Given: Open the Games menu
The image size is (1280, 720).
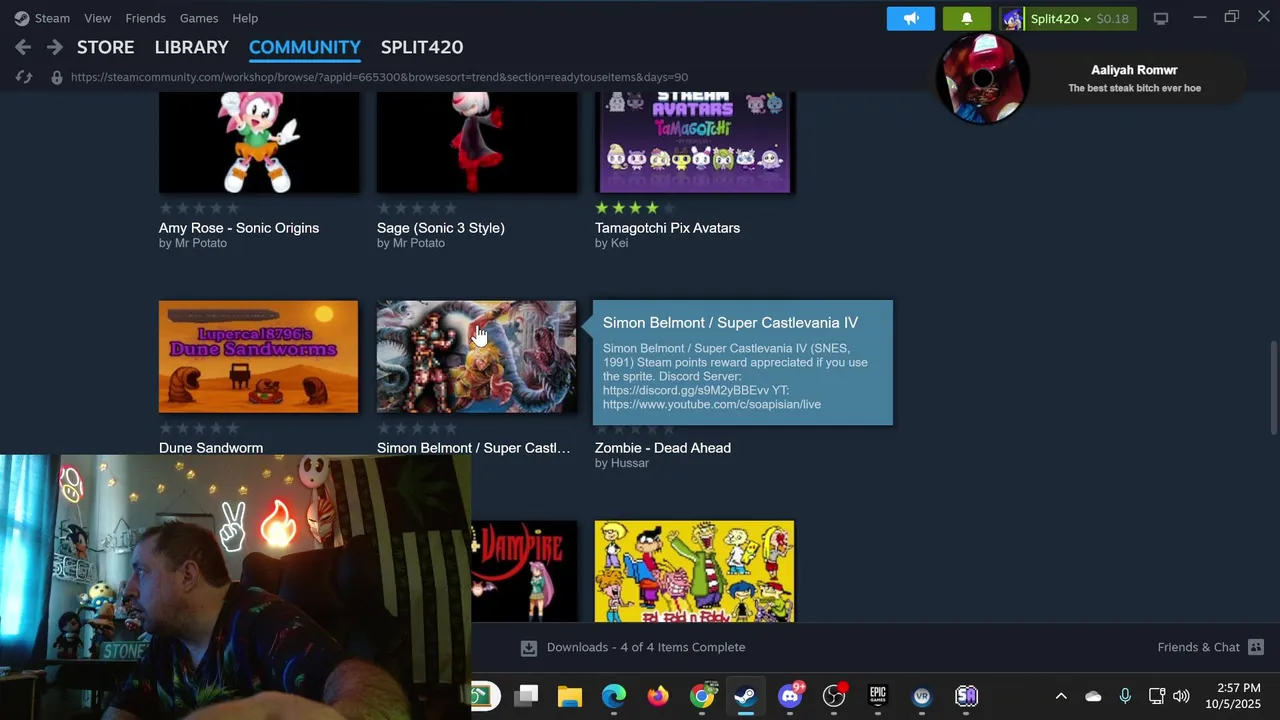Looking at the screenshot, I should (x=199, y=18).
